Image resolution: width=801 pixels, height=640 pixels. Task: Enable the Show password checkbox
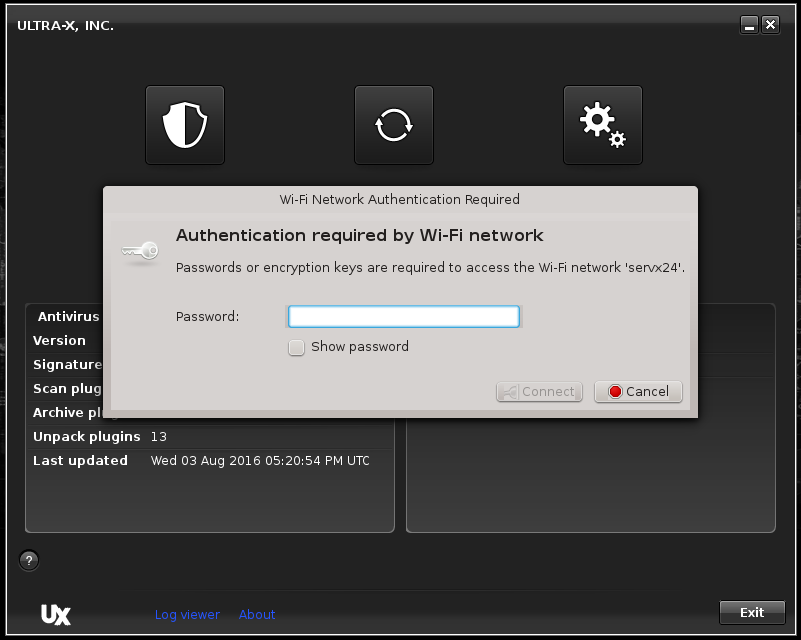tap(296, 347)
